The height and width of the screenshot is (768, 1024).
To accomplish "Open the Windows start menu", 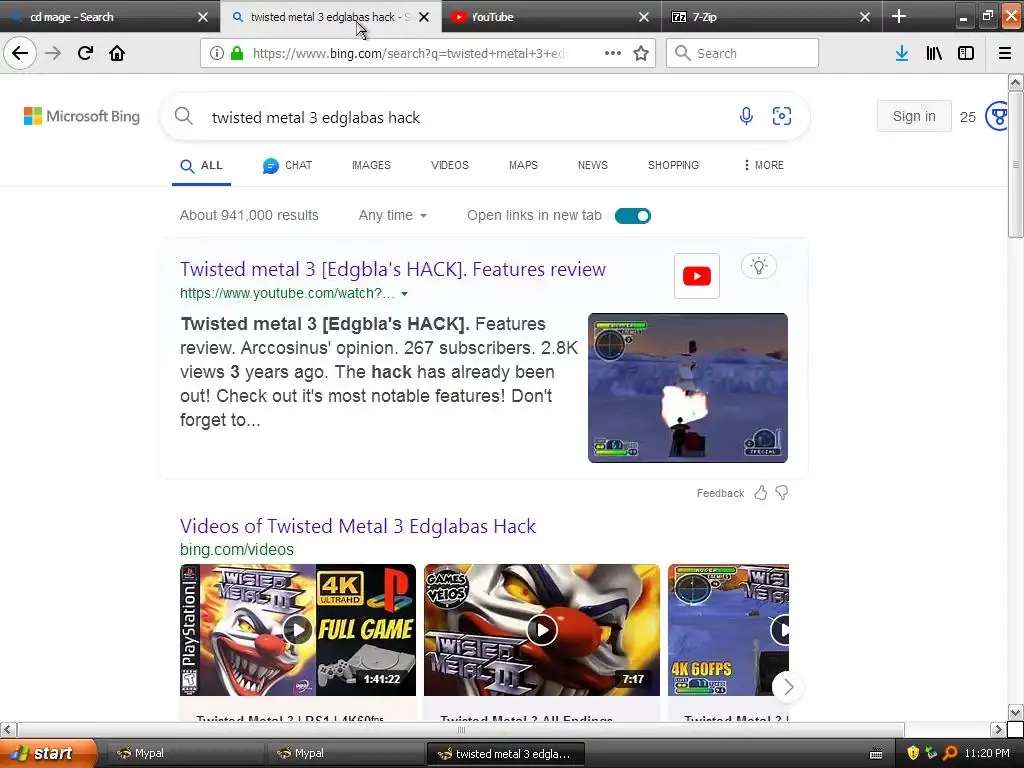I will 48,754.
